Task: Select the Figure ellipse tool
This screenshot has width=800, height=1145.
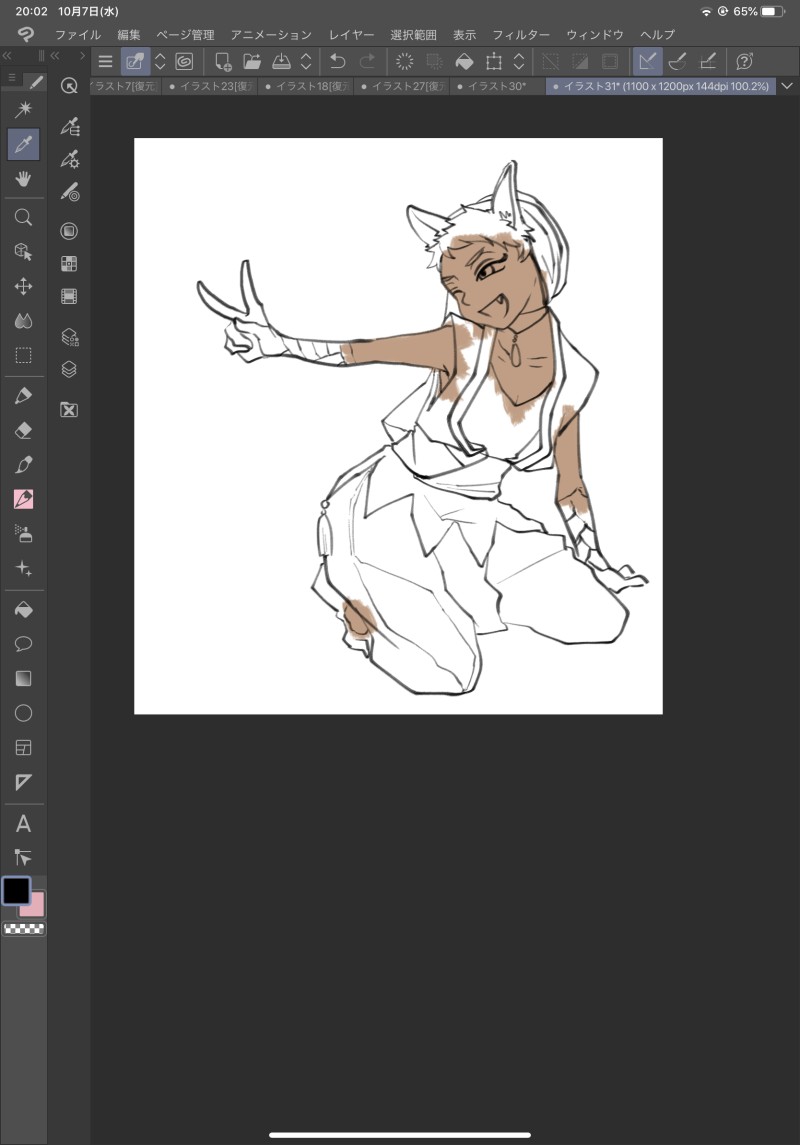Action: (x=23, y=713)
